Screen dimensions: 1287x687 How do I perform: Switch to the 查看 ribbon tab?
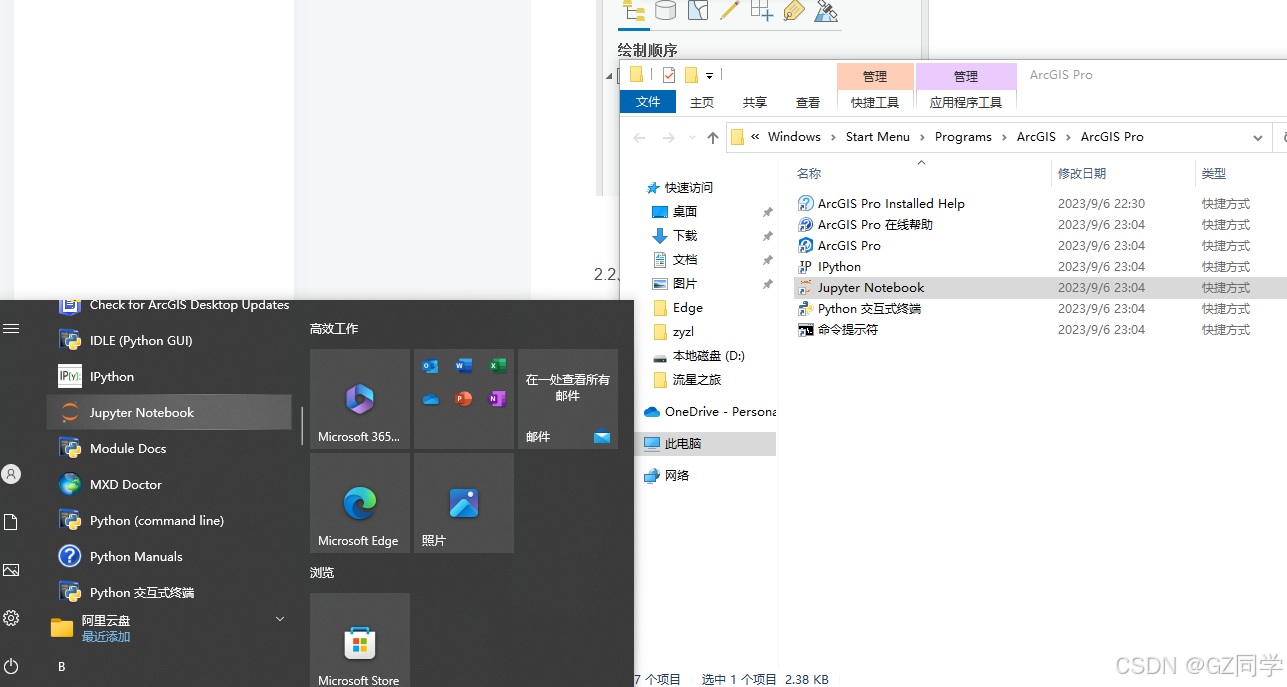pyautogui.click(x=808, y=102)
